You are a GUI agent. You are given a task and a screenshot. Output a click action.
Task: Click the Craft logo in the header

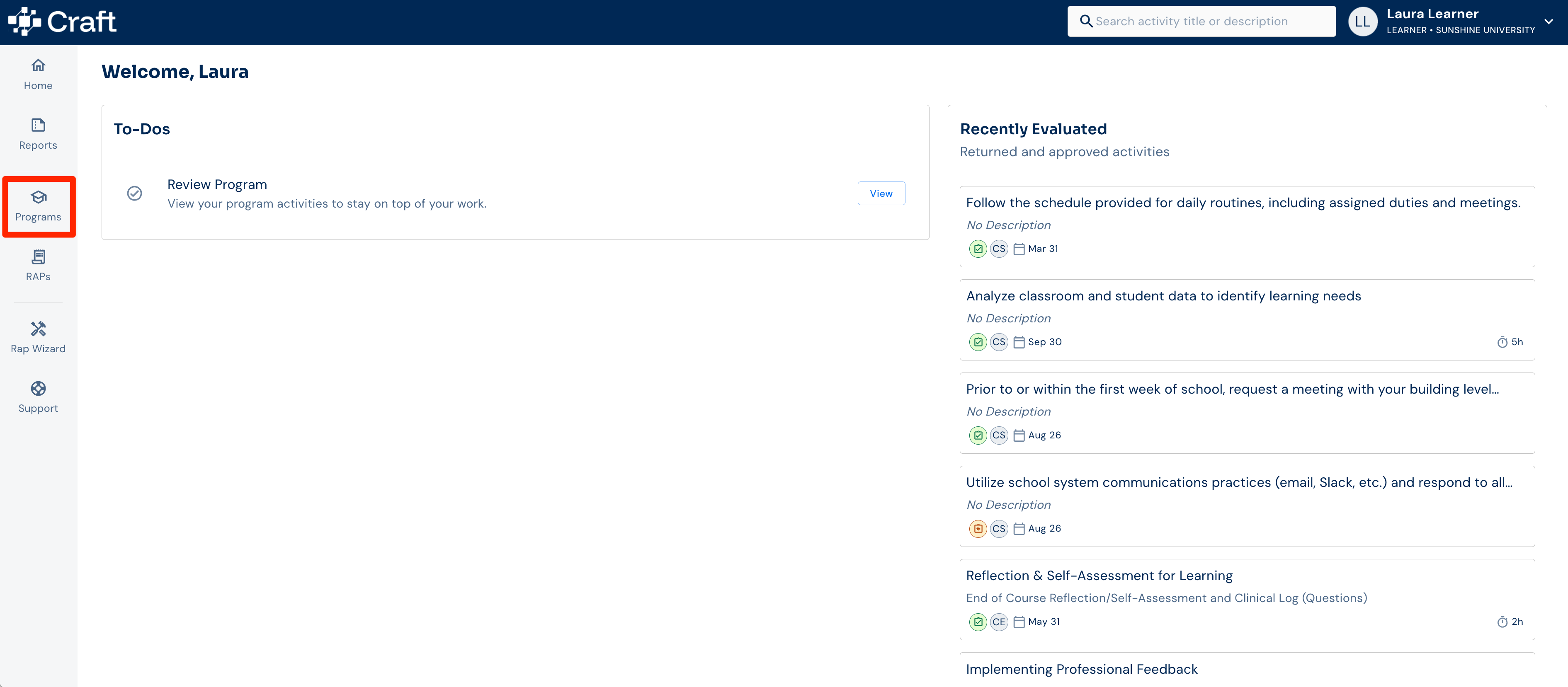pos(61,22)
